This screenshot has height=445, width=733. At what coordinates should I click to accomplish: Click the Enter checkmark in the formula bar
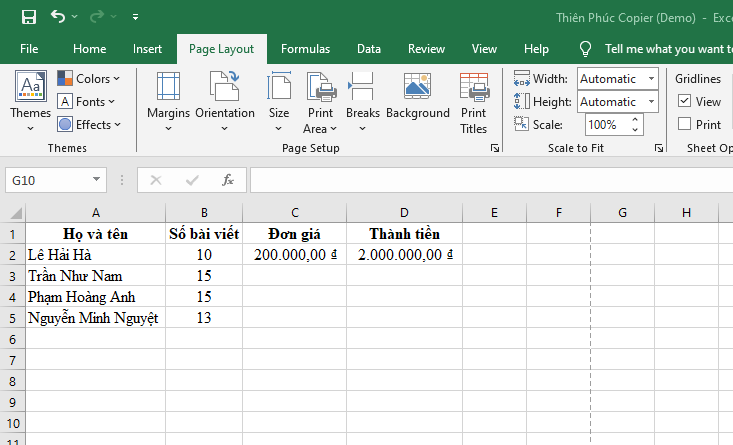click(x=192, y=180)
